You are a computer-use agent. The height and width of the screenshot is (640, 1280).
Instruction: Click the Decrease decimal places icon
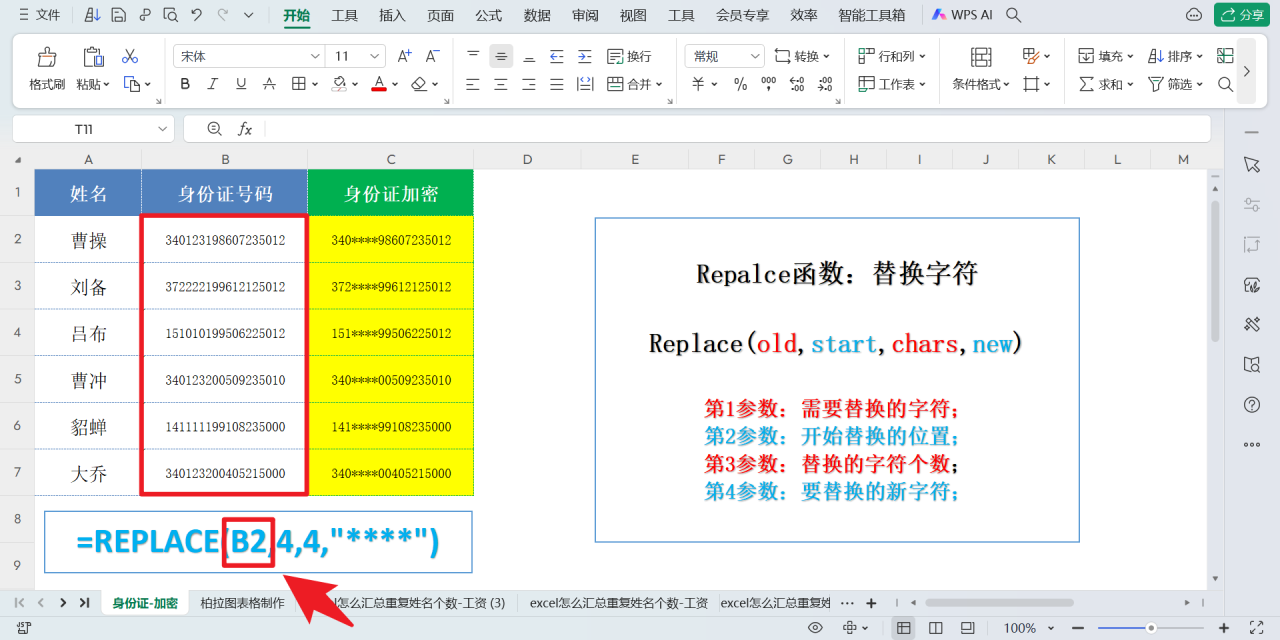(x=826, y=84)
